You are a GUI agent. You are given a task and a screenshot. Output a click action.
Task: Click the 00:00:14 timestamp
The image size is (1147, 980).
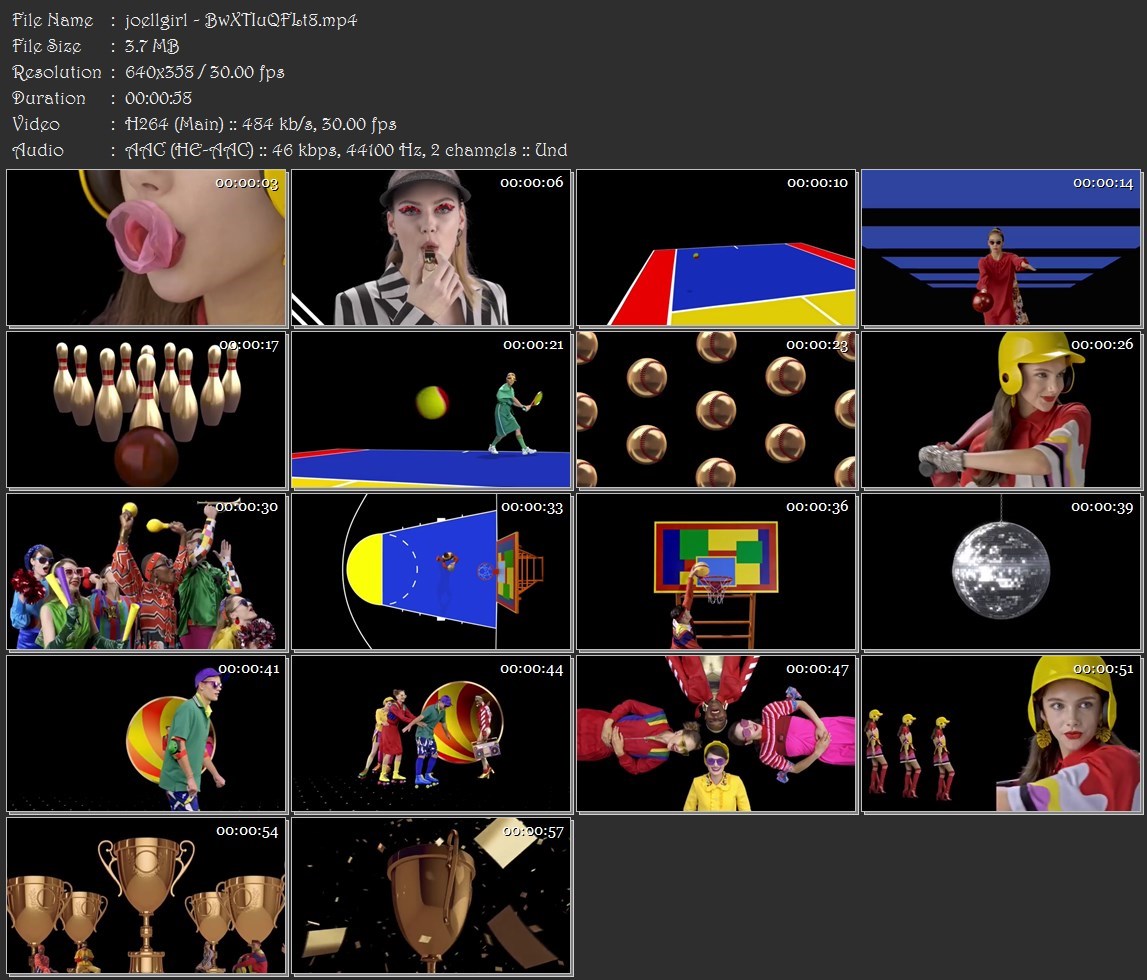[x=1102, y=183]
